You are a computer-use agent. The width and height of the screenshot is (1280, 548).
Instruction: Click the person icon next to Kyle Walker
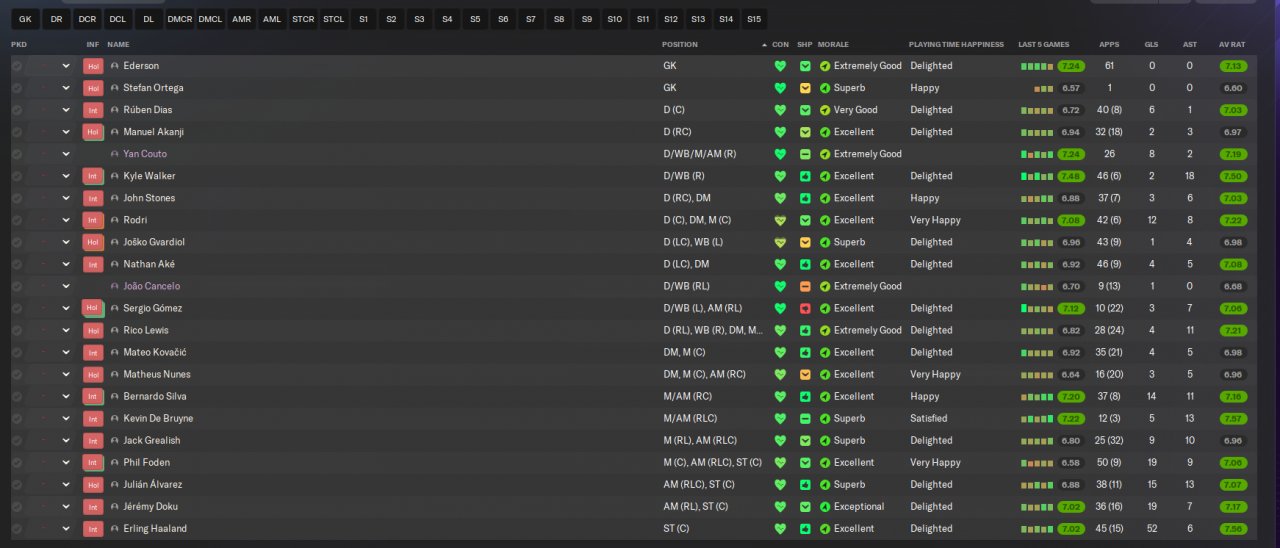click(115, 176)
